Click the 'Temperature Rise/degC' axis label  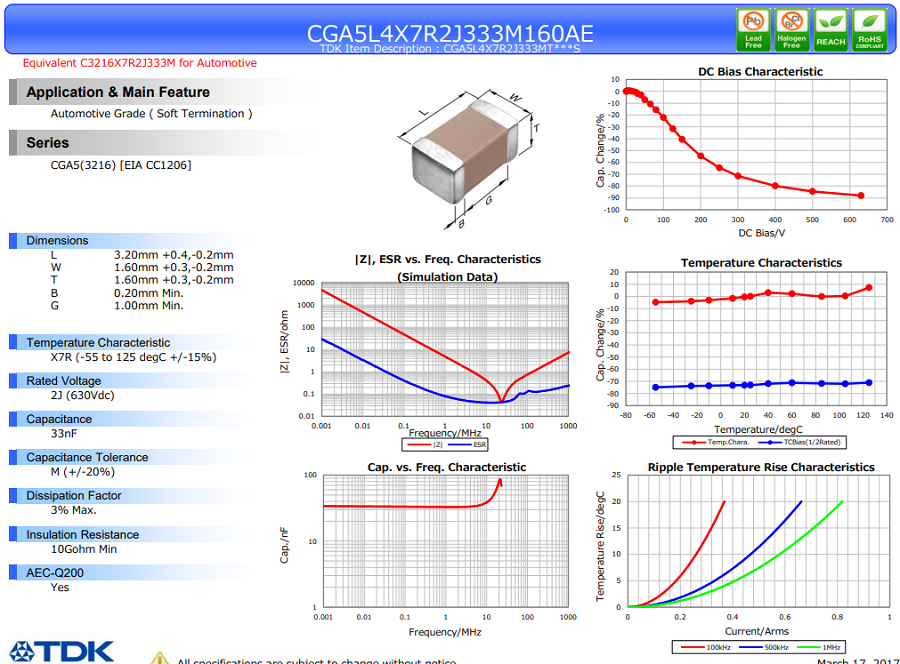click(x=600, y=546)
